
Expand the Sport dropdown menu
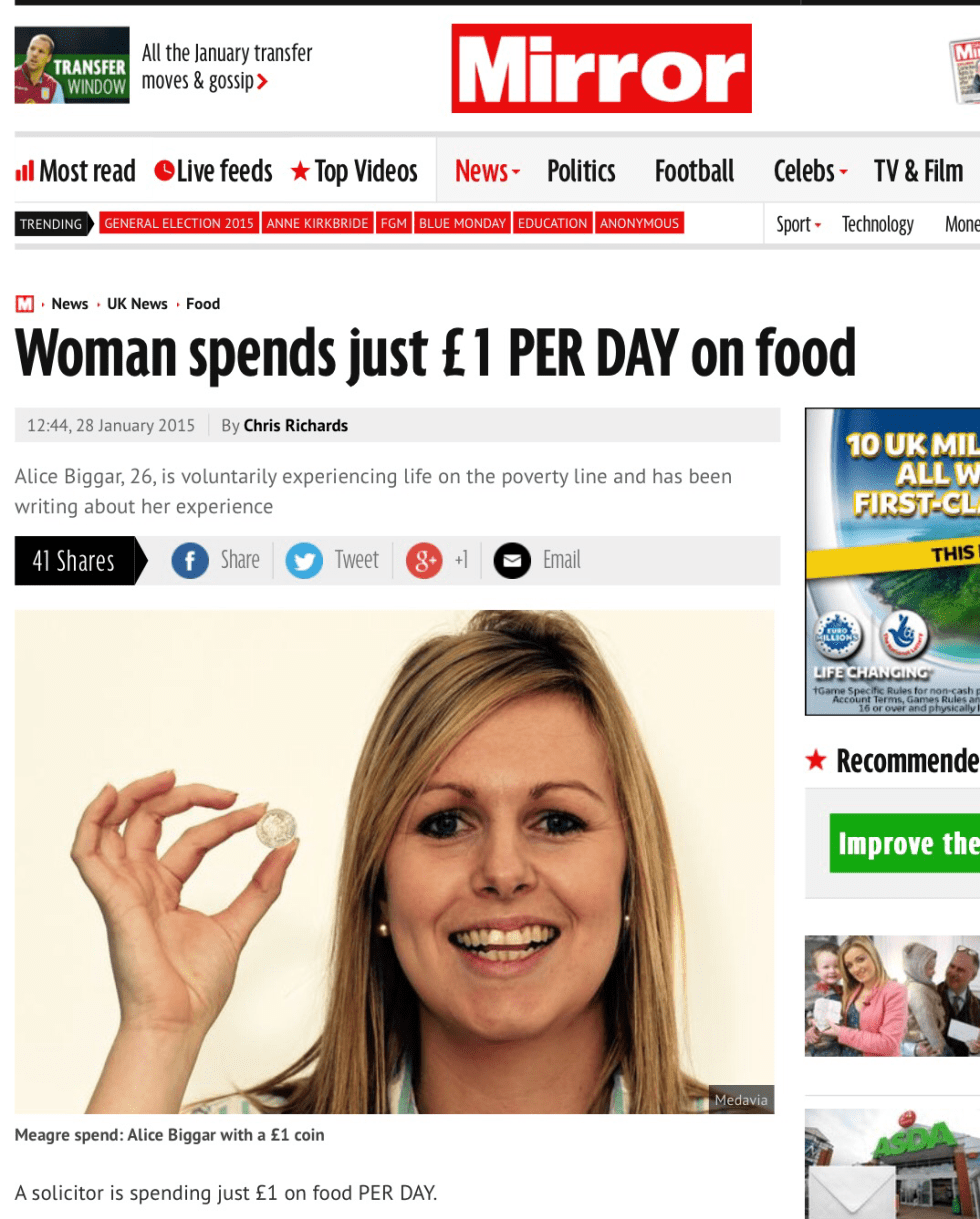pos(799,224)
